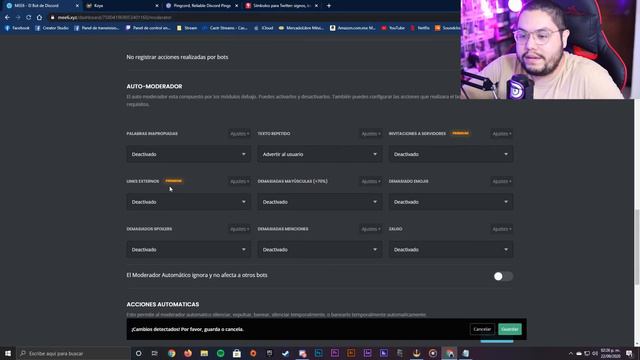Open the Stream bookmark
Viewport: 640px width, 360px height.
point(187,28)
